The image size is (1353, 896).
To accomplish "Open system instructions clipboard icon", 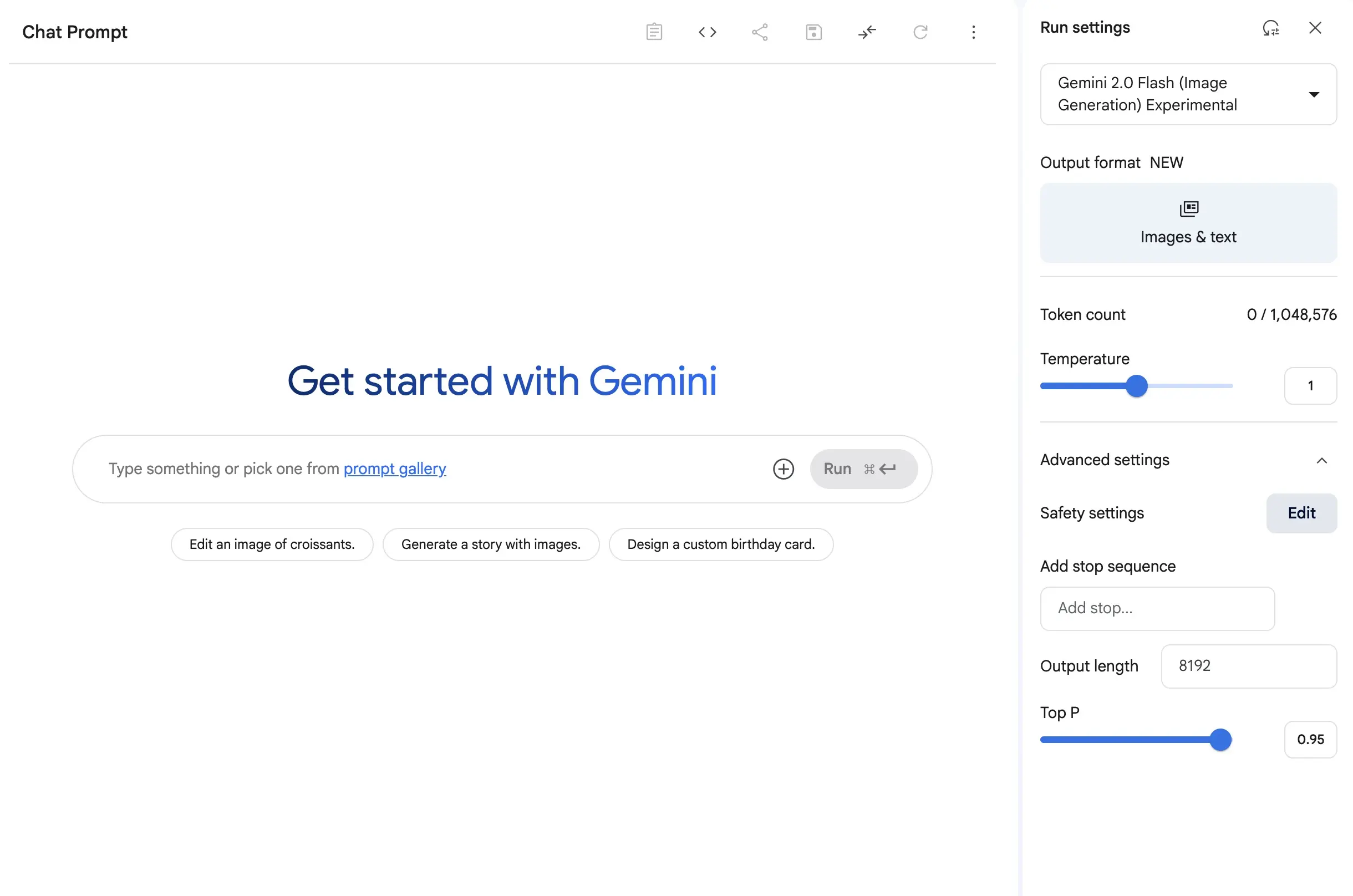I will coord(654,32).
